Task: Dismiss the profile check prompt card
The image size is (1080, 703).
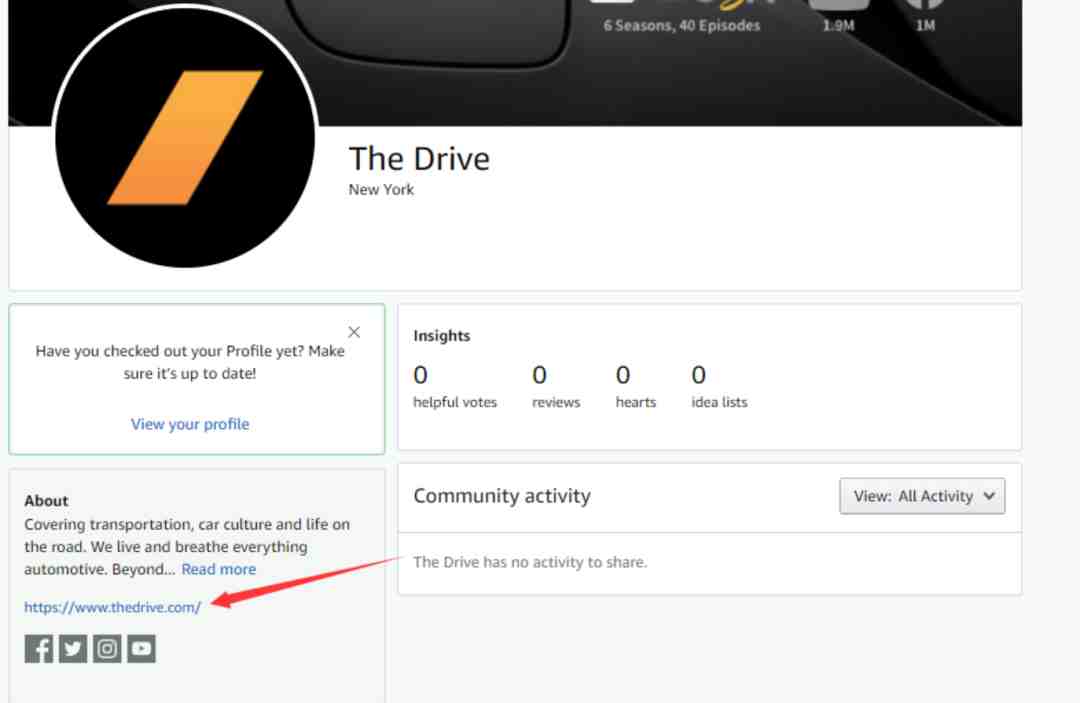Action: tap(354, 332)
